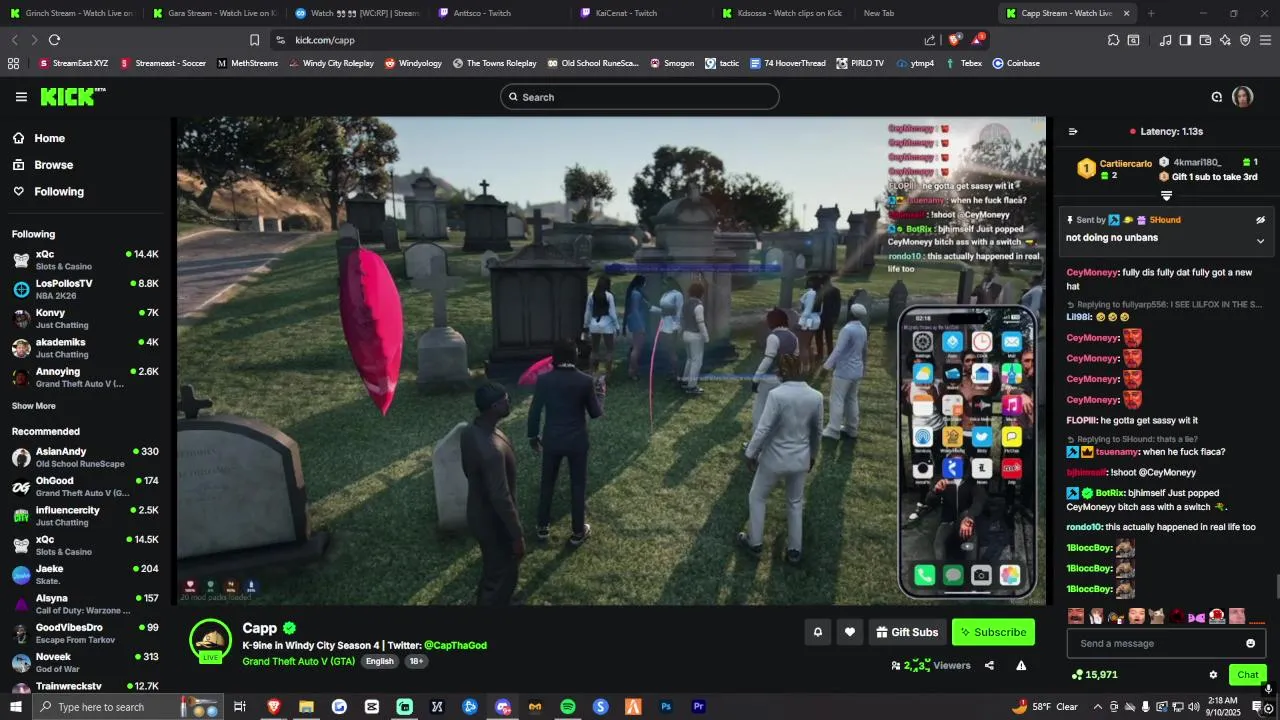Viewport: 1280px width, 720px height.
Task: Open browser main menu
Action: coord(1266,40)
